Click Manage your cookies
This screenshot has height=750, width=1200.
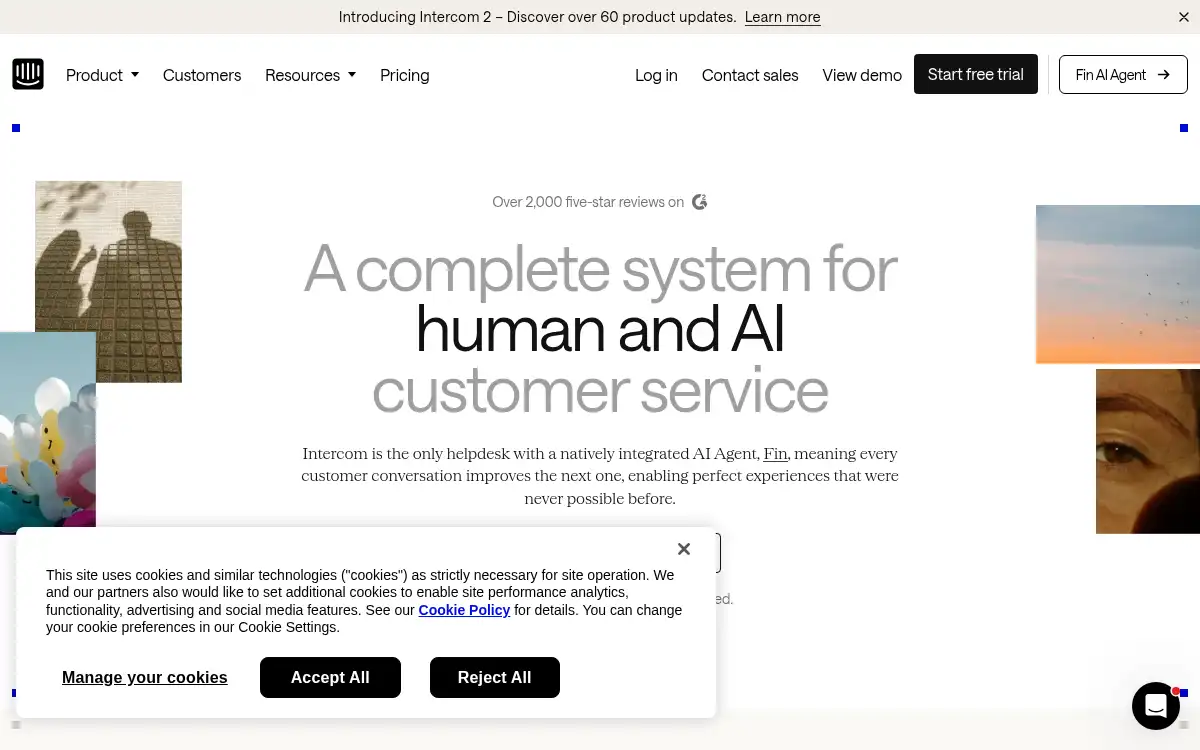145,677
